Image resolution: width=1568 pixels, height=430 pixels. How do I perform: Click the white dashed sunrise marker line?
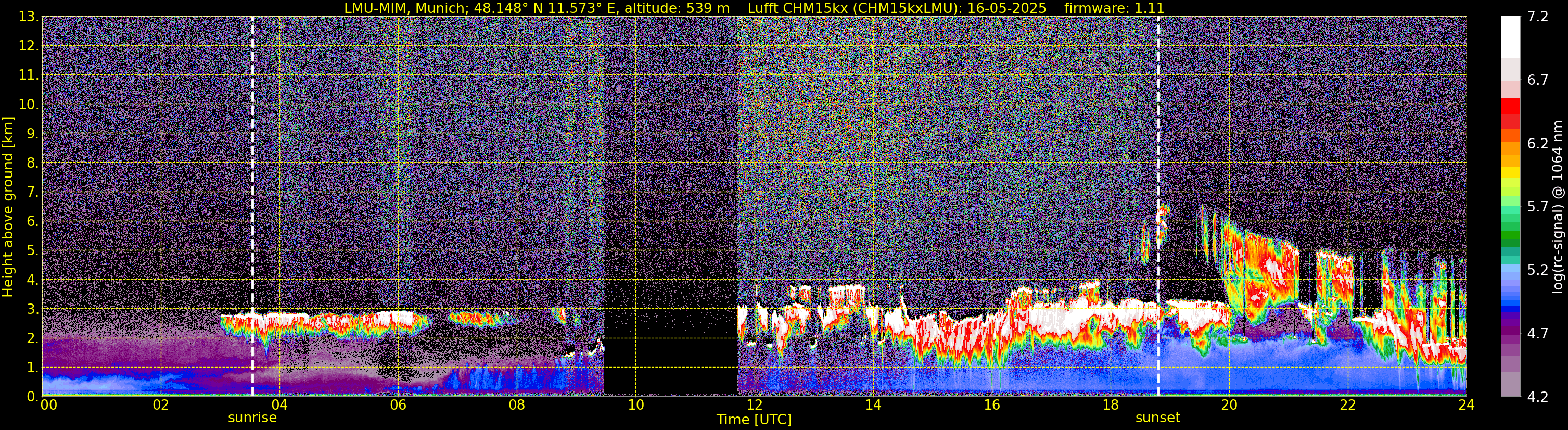click(x=252, y=207)
